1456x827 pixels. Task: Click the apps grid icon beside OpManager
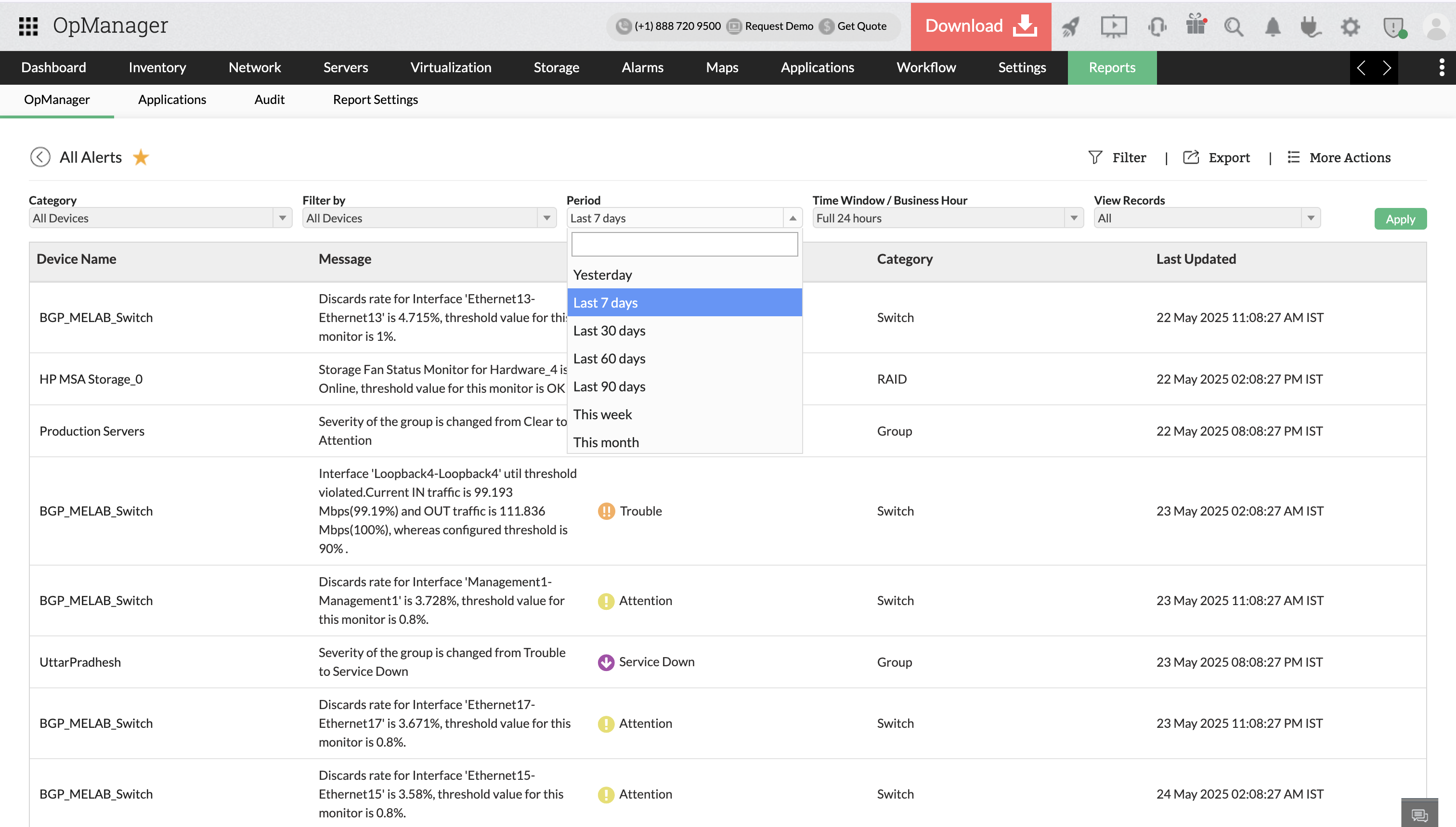click(28, 26)
